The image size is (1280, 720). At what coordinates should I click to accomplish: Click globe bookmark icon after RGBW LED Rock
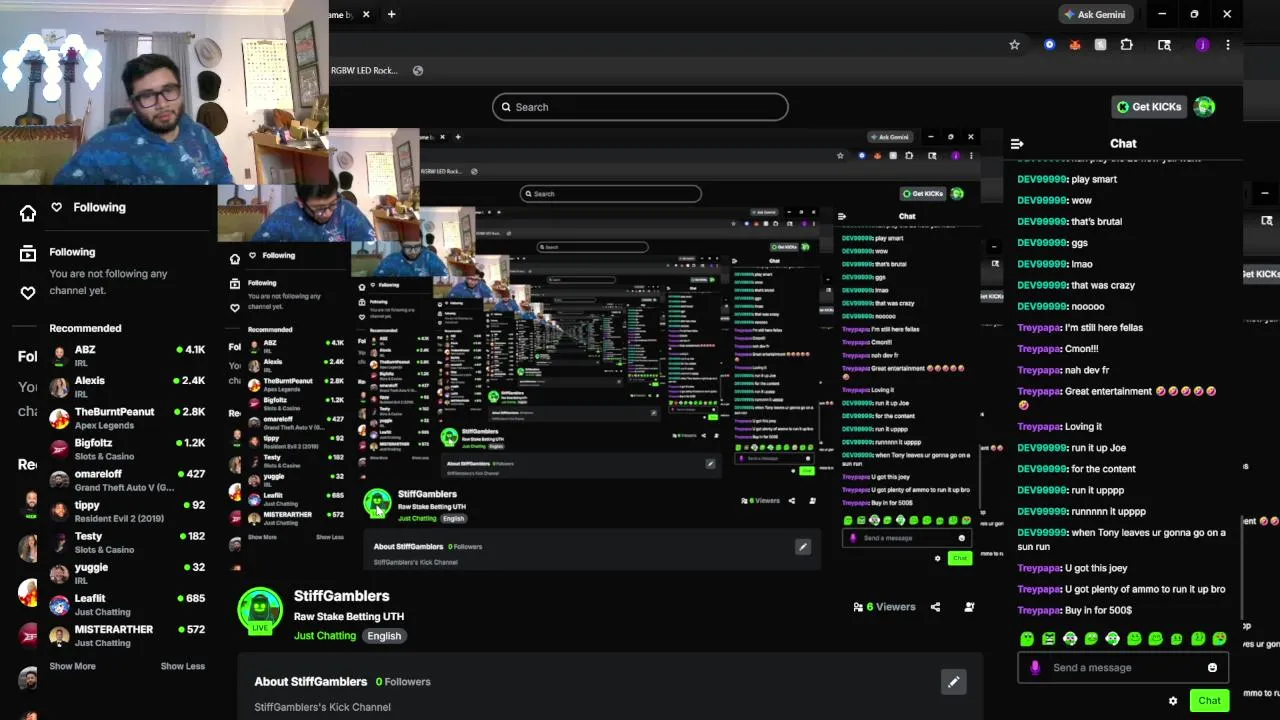click(418, 71)
